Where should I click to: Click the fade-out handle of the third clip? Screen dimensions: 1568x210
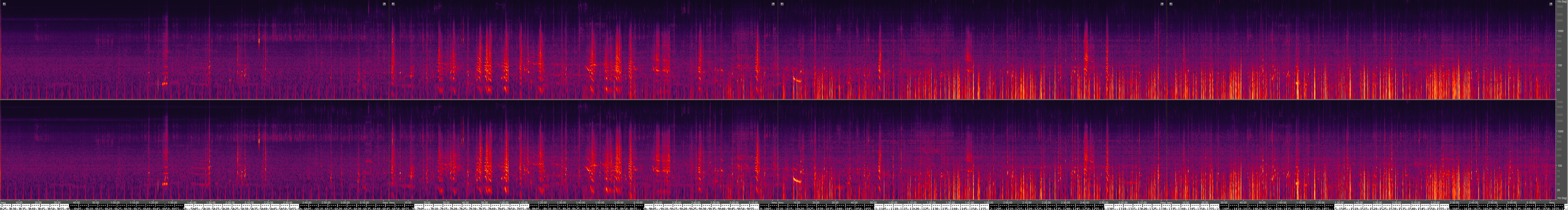coord(1161,4)
